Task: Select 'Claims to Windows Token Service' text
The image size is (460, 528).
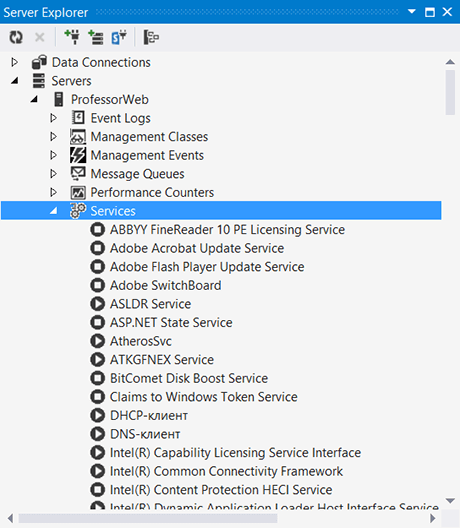Action: tap(204, 397)
